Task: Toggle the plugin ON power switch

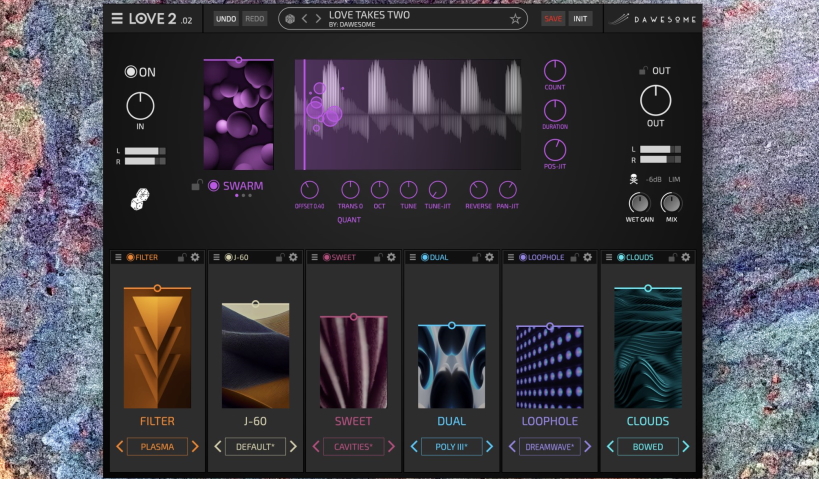Action: [x=131, y=72]
